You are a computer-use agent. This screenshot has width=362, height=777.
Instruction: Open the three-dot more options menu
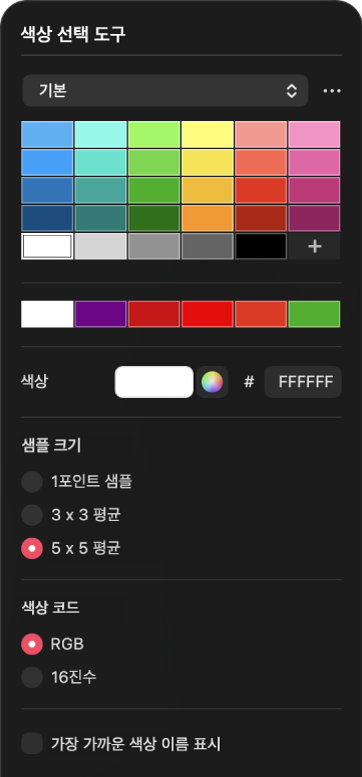tap(332, 91)
